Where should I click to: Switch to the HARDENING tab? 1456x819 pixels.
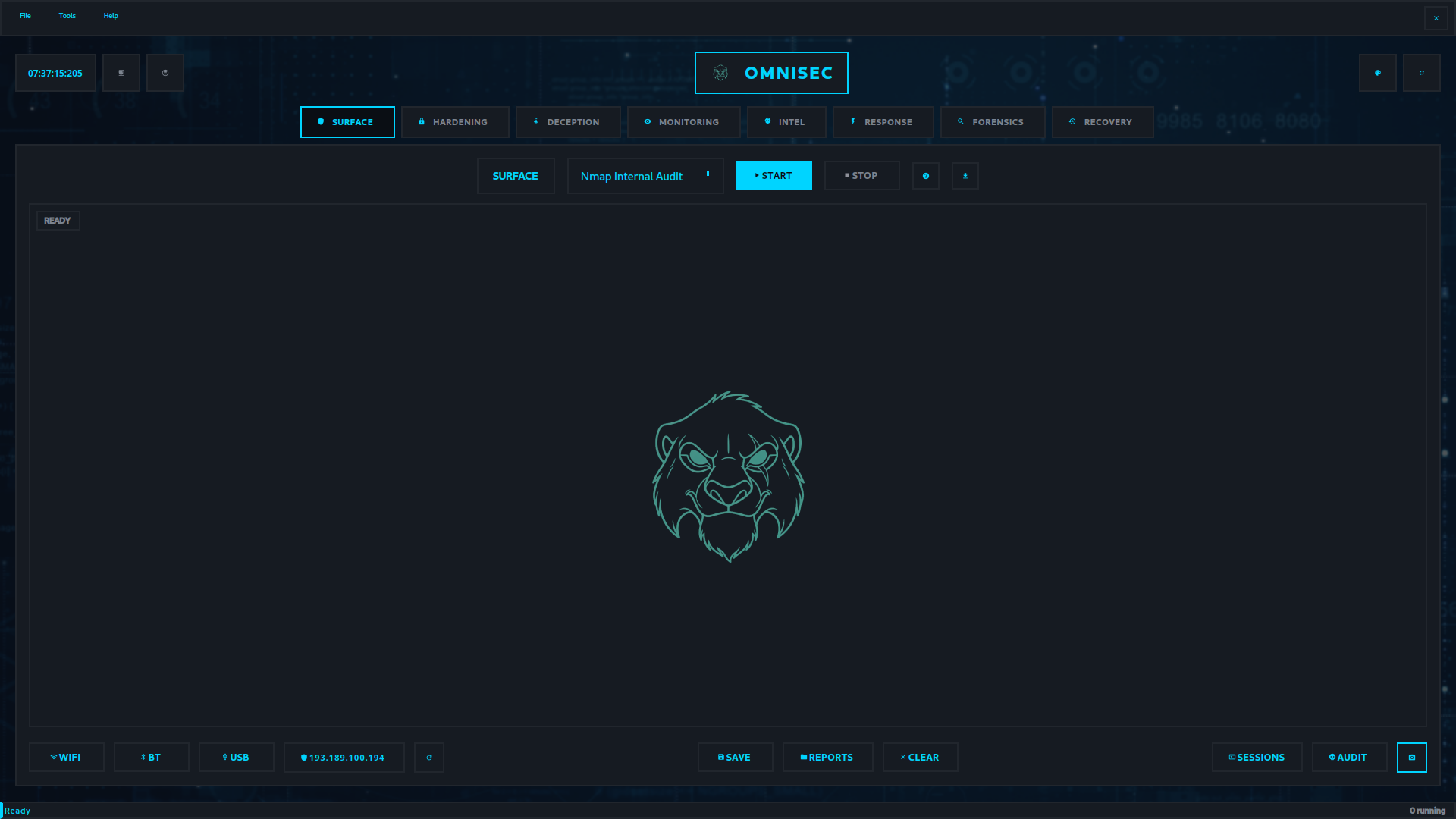455,122
